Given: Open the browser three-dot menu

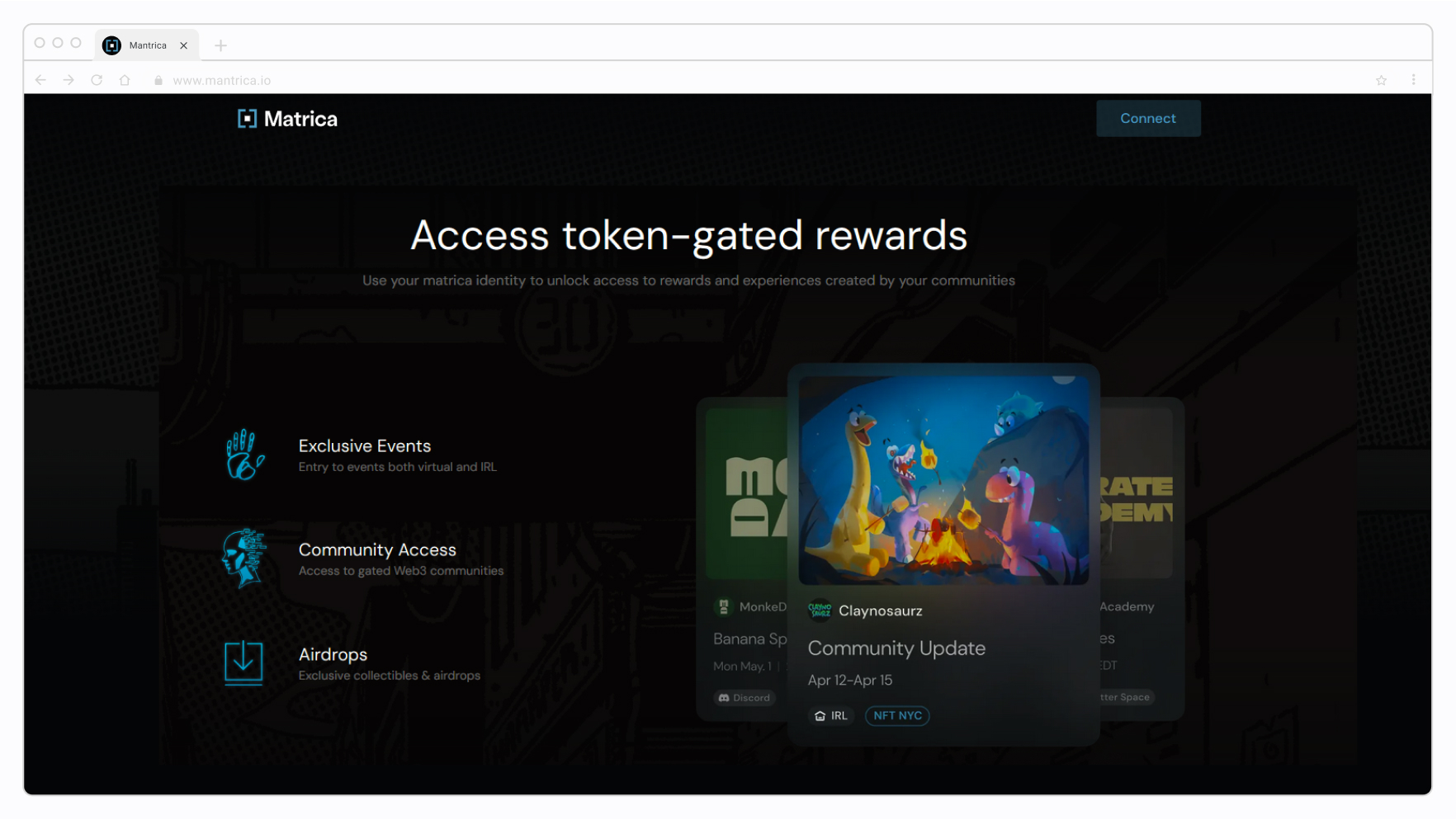Looking at the screenshot, I should click(1413, 80).
